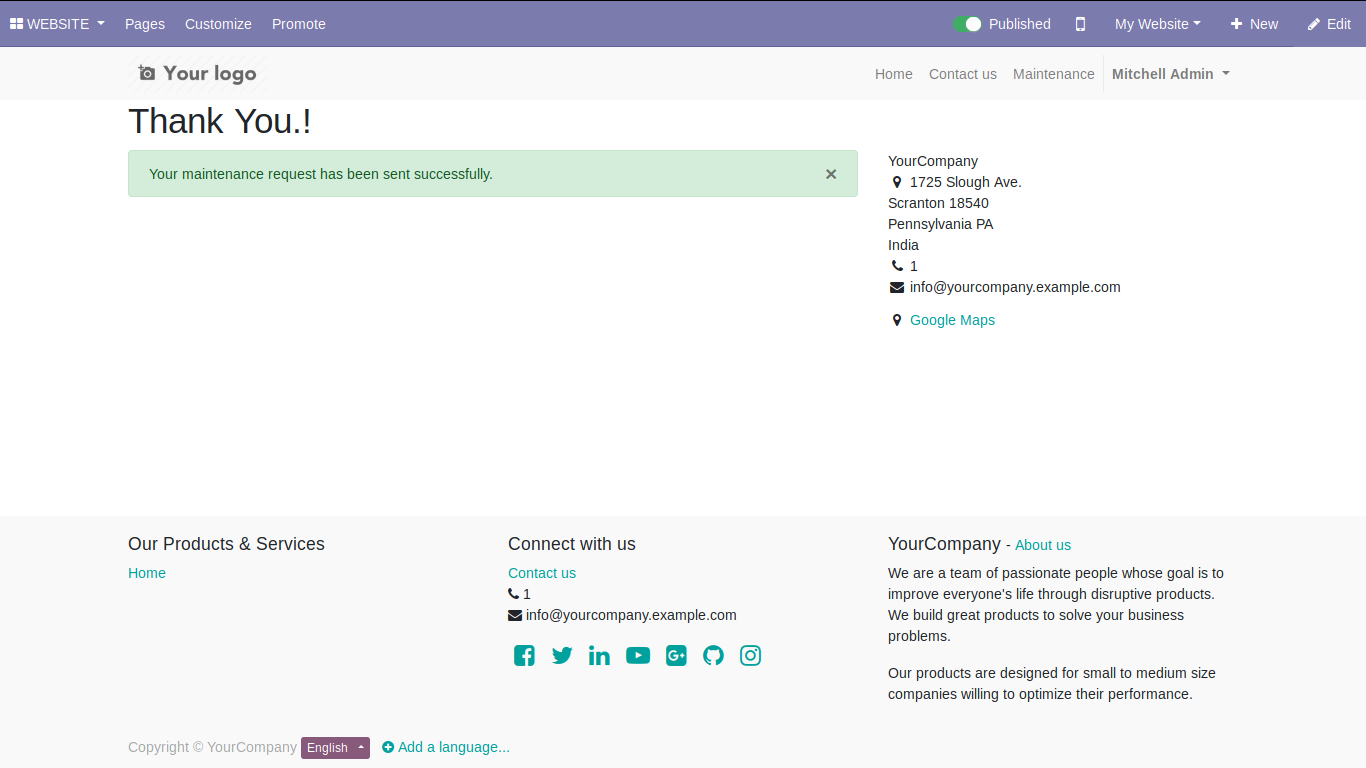
Task: Open the Google Plus social icon
Action: (676, 655)
